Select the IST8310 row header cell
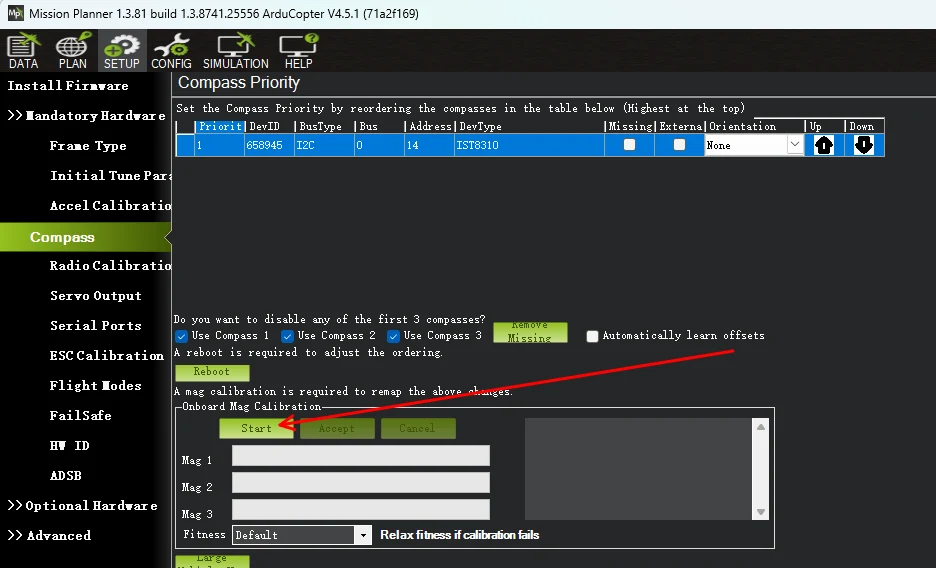This screenshot has width=936, height=568. (185, 145)
